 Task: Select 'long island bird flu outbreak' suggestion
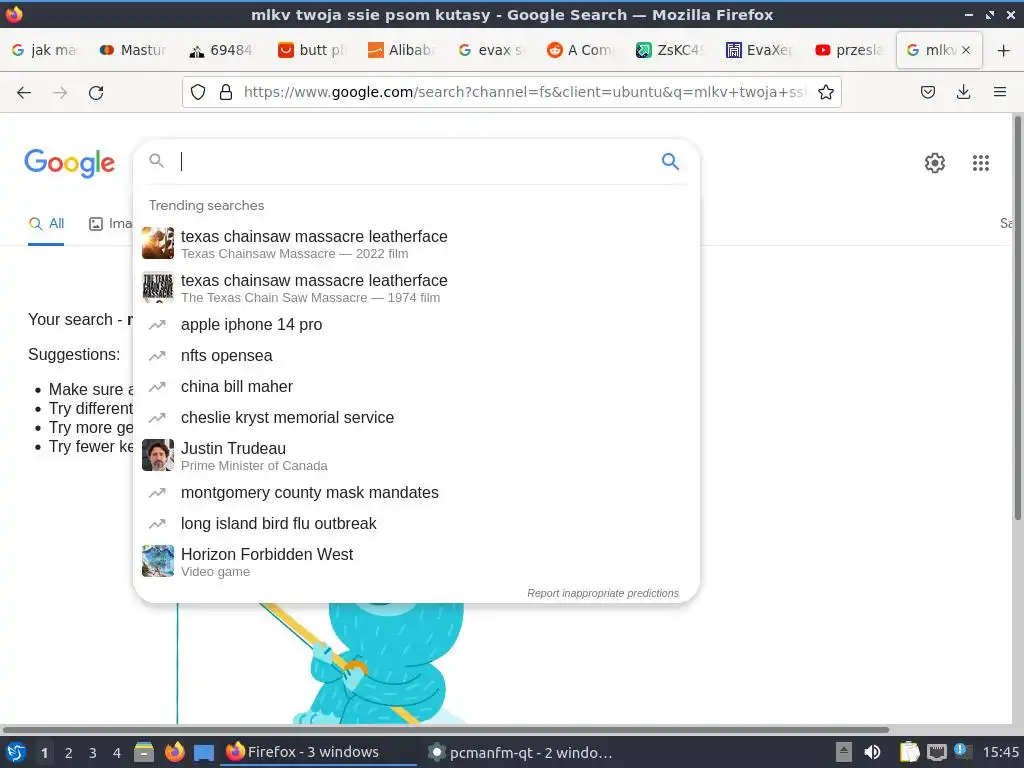[416, 523]
